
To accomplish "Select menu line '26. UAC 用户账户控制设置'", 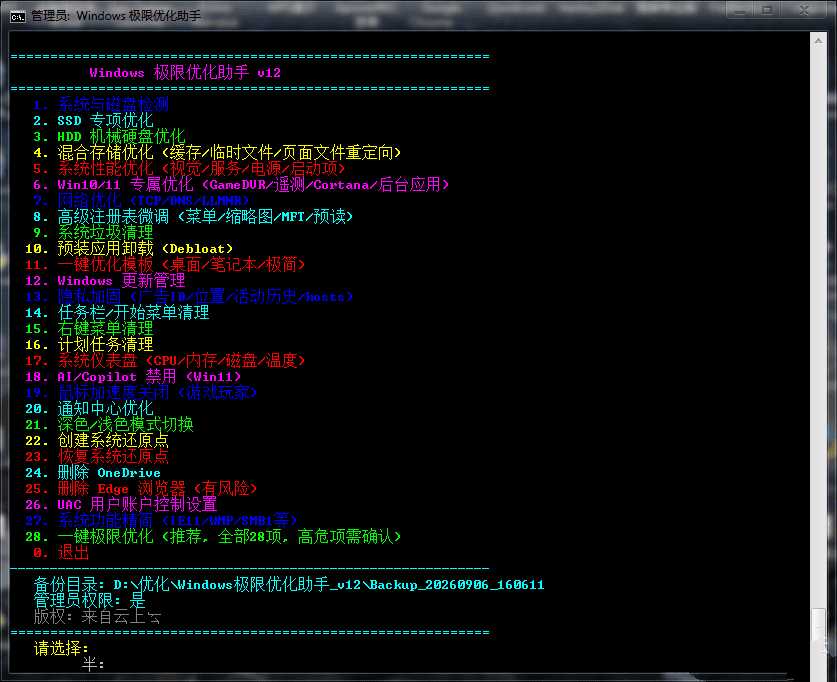I will pos(121,505).
